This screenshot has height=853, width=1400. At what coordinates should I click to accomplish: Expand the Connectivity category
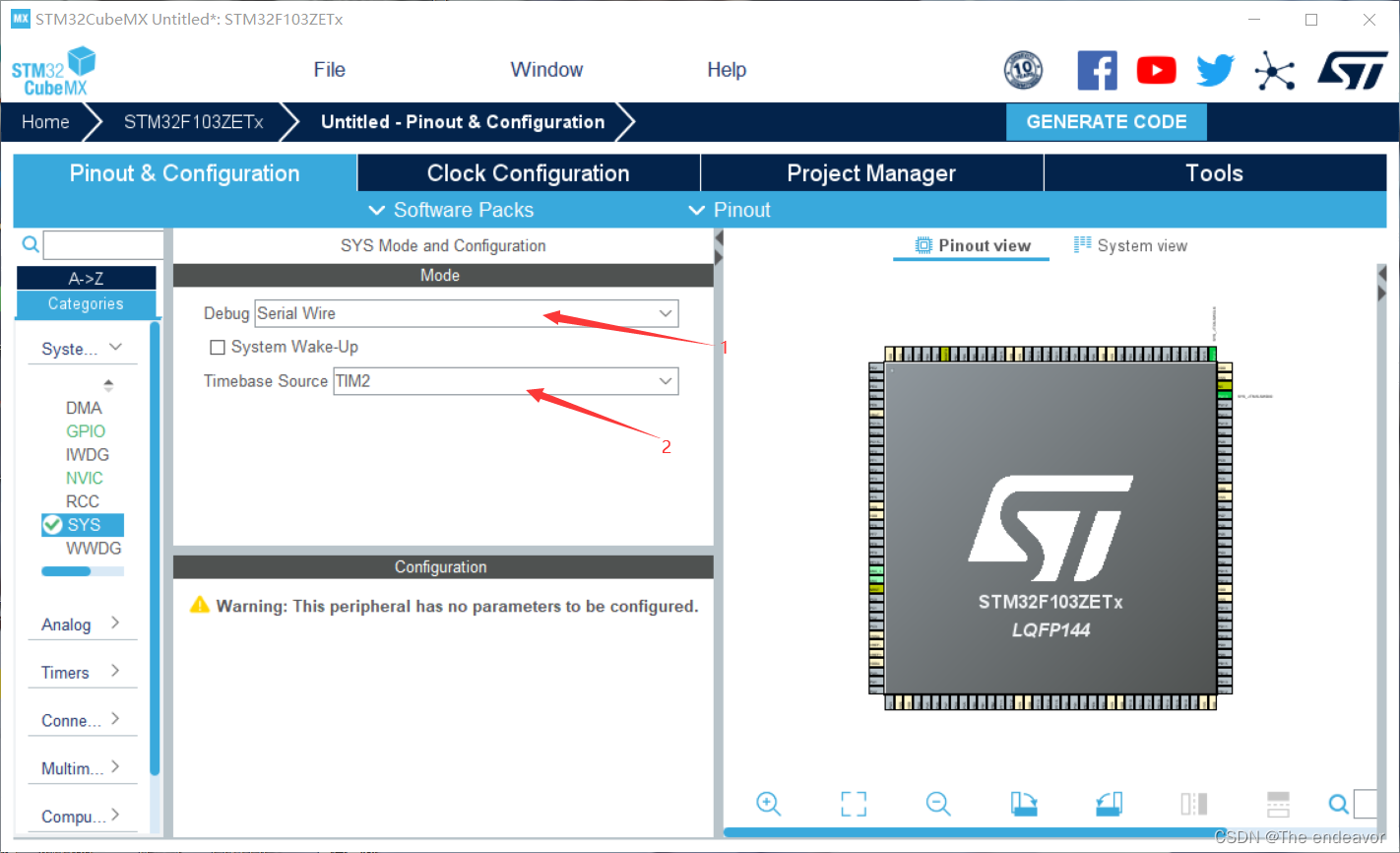[83, 721]
